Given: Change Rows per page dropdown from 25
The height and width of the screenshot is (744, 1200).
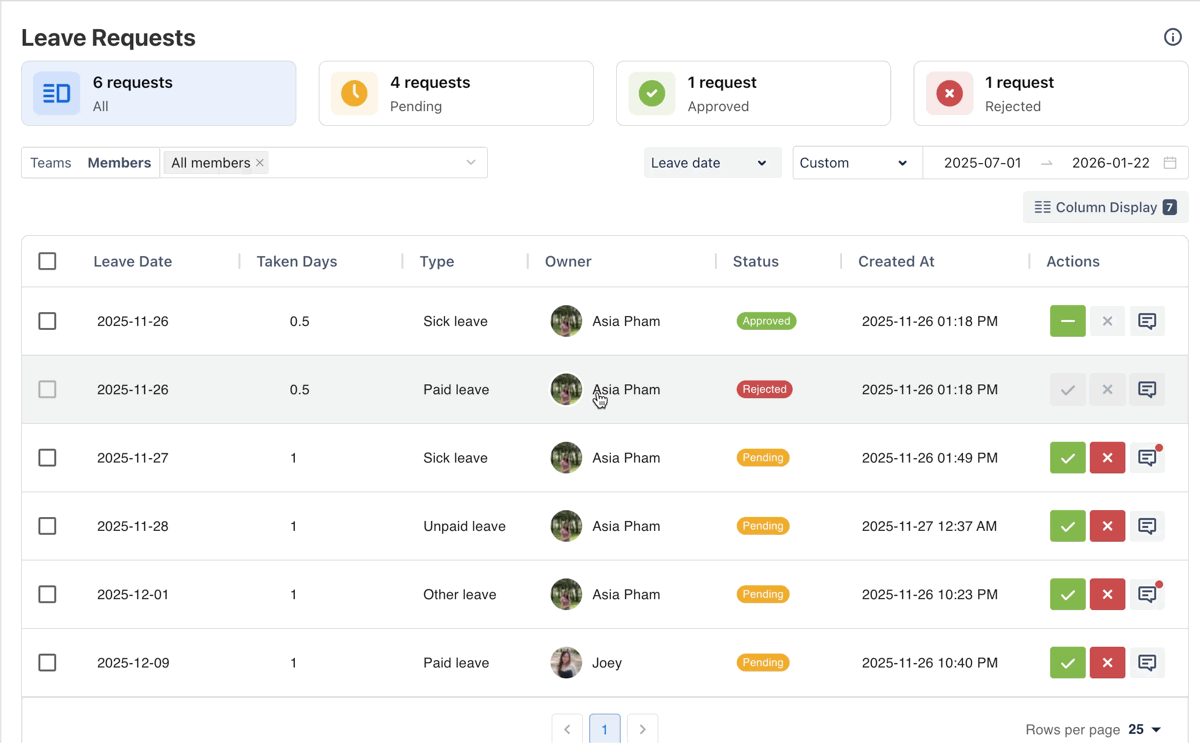Looking at the screenshot, I should [1145, 730].
